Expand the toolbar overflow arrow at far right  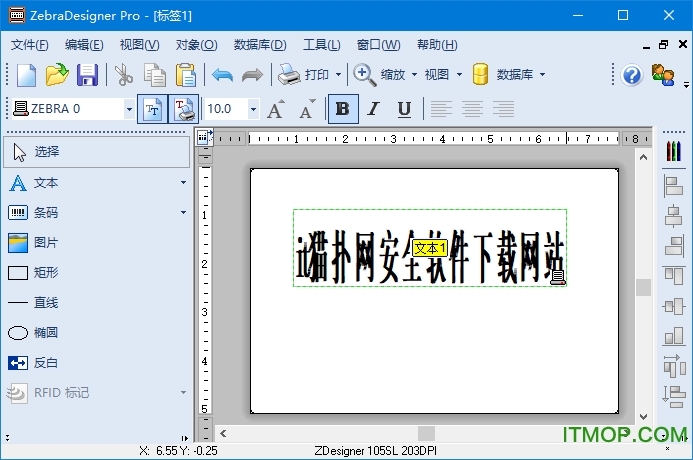pos(686,84)
